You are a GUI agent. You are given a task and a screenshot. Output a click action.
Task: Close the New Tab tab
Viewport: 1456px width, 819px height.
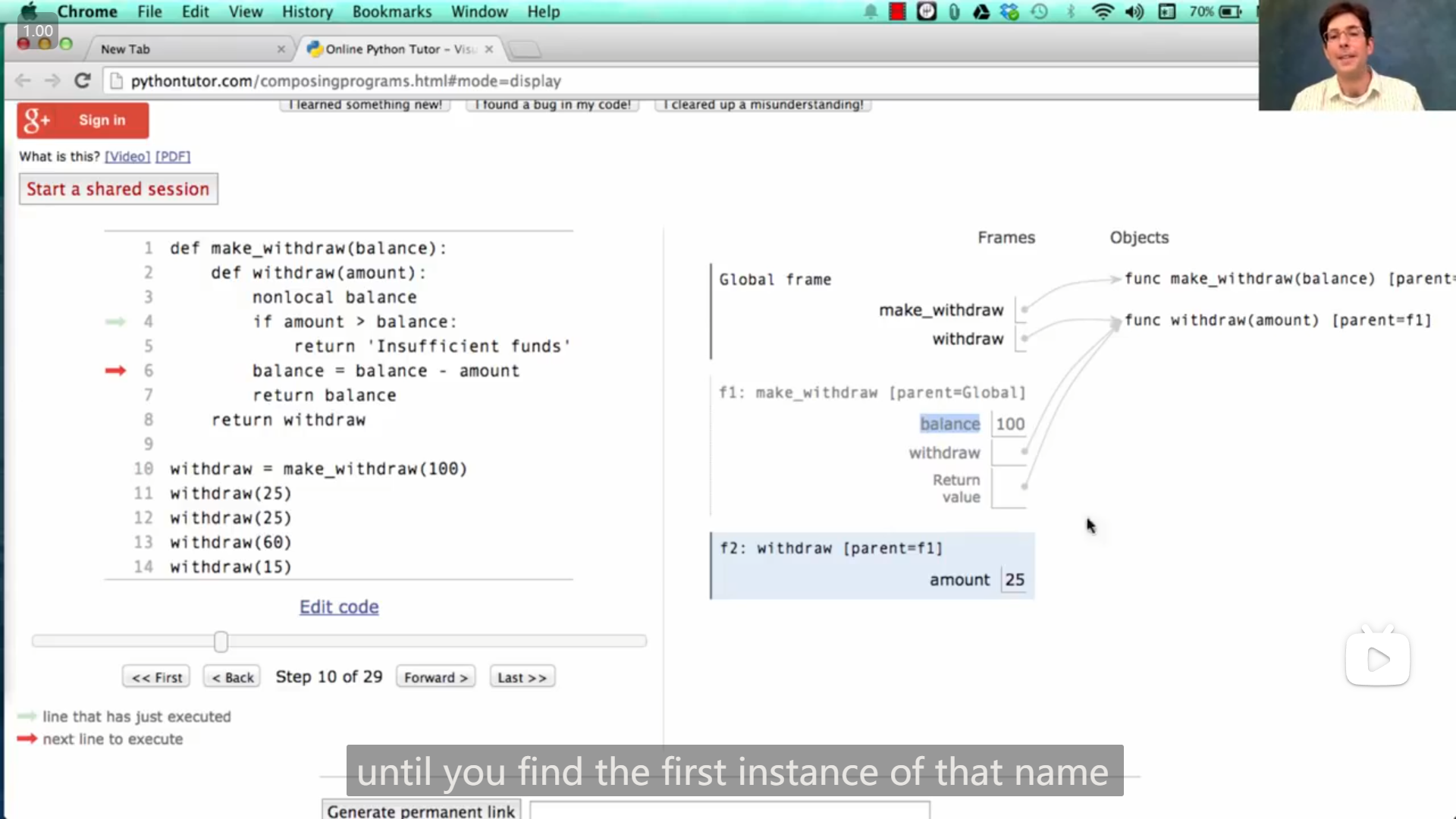tap(281, 49)
